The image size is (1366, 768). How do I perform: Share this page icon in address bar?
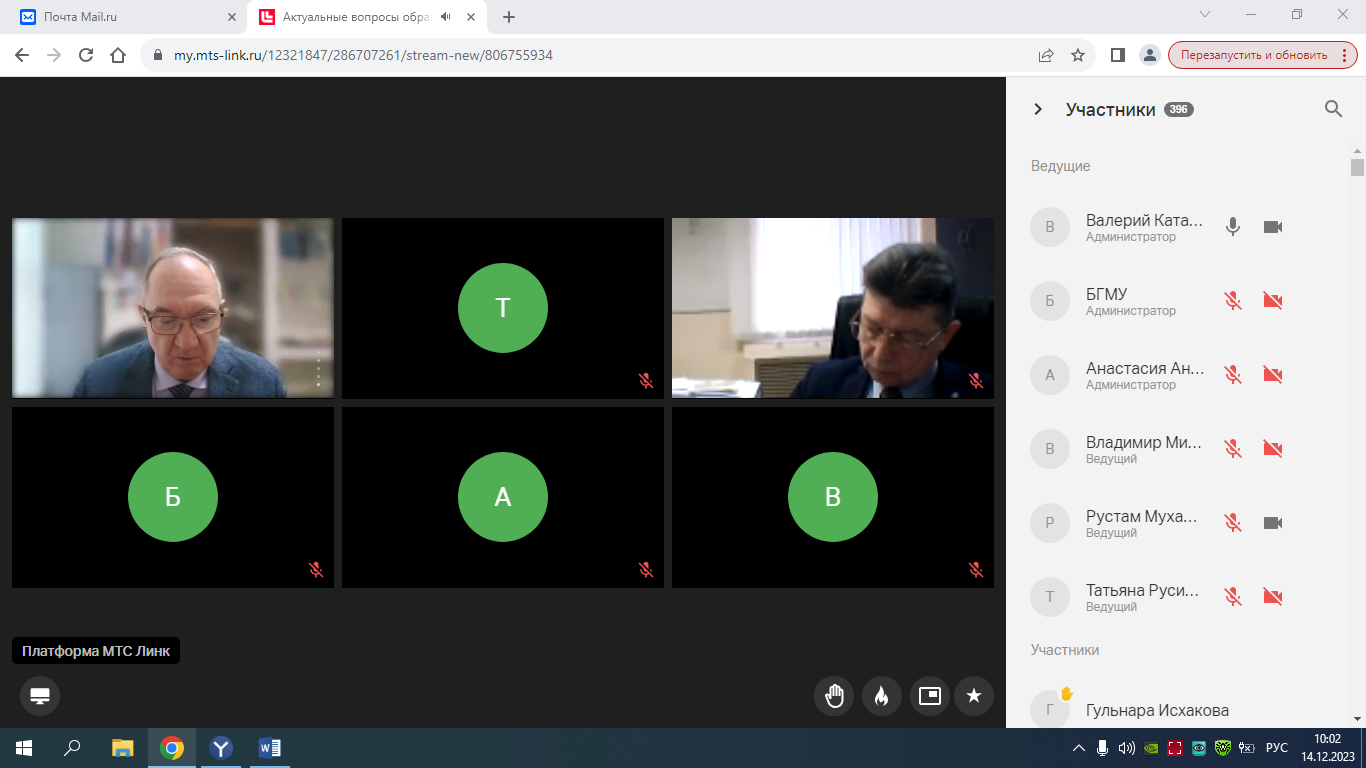coord(1046,55)
